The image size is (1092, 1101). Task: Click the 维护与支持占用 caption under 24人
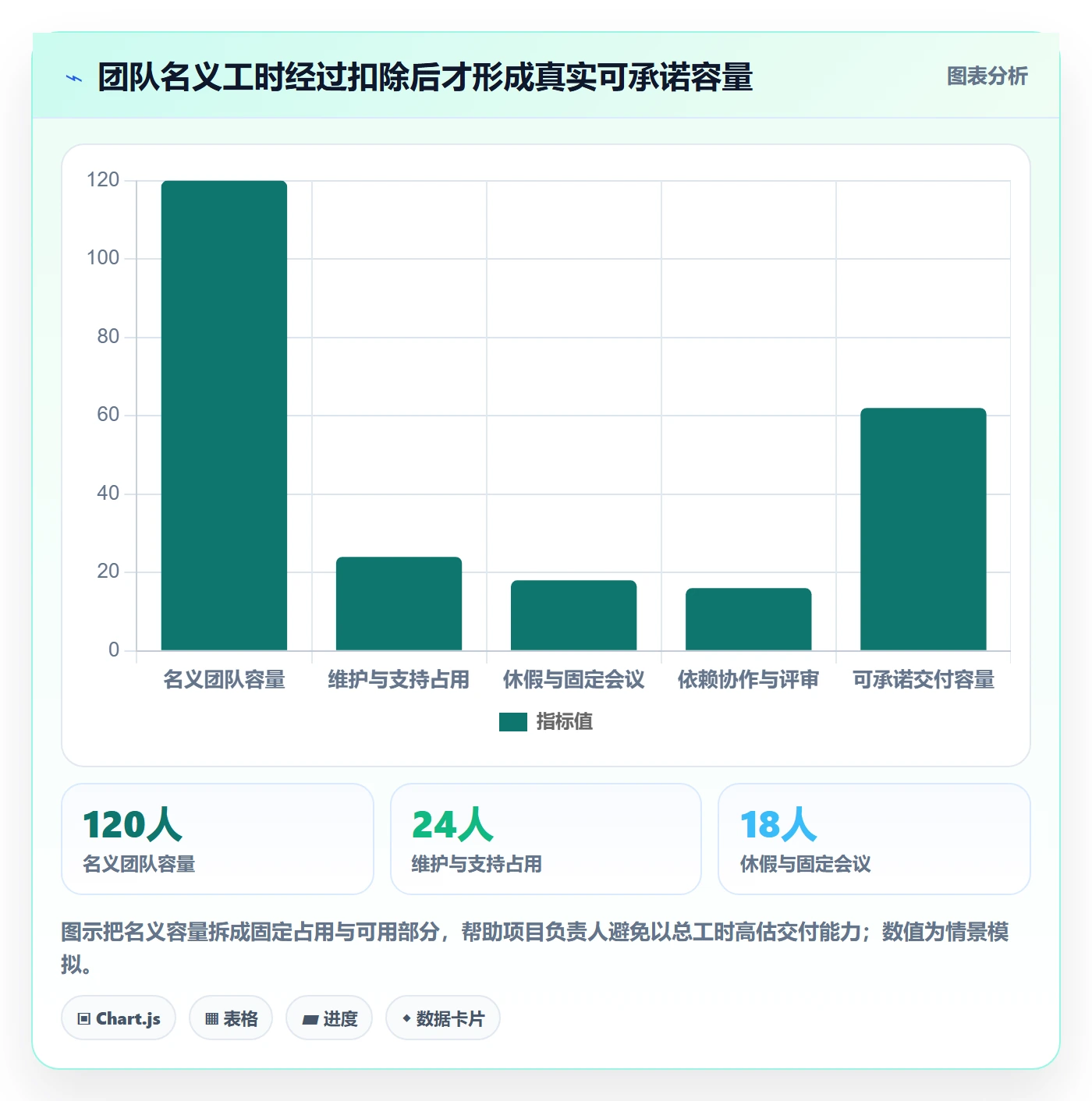click(477, 864)
